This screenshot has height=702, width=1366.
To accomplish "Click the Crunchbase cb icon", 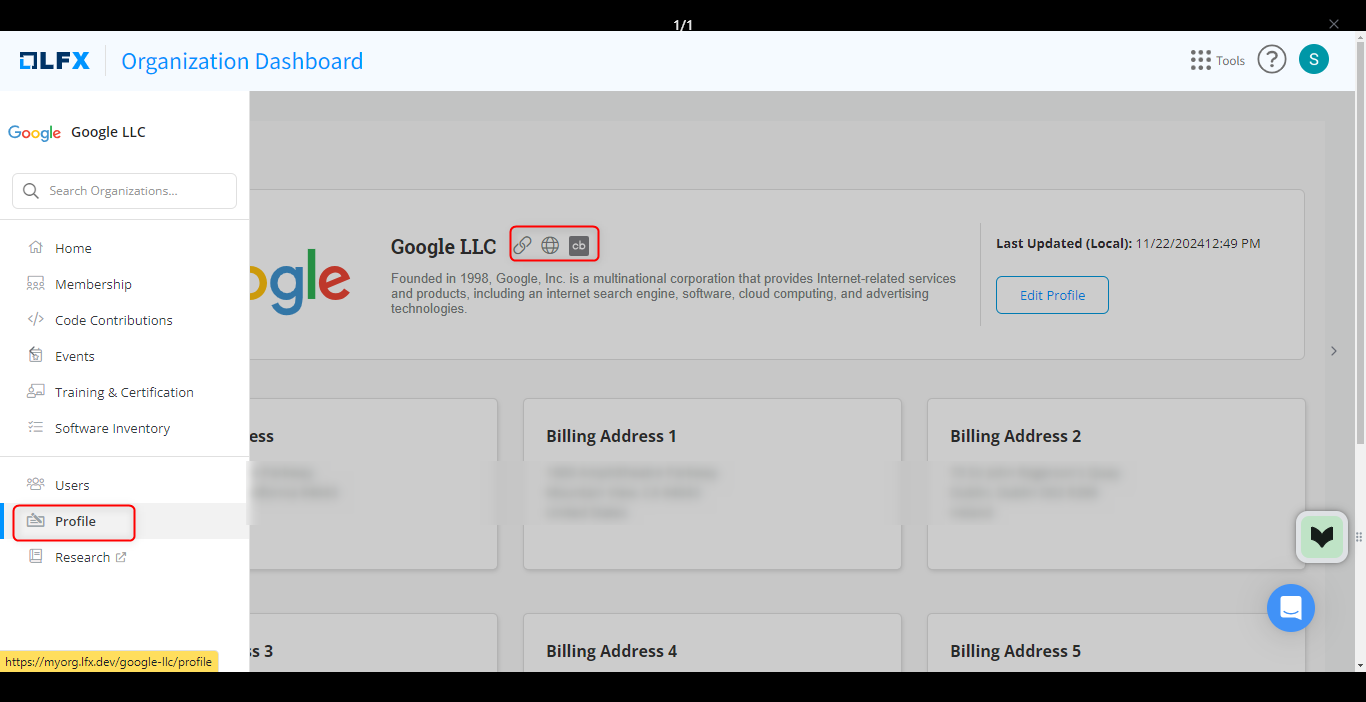I will pos(578,245).
